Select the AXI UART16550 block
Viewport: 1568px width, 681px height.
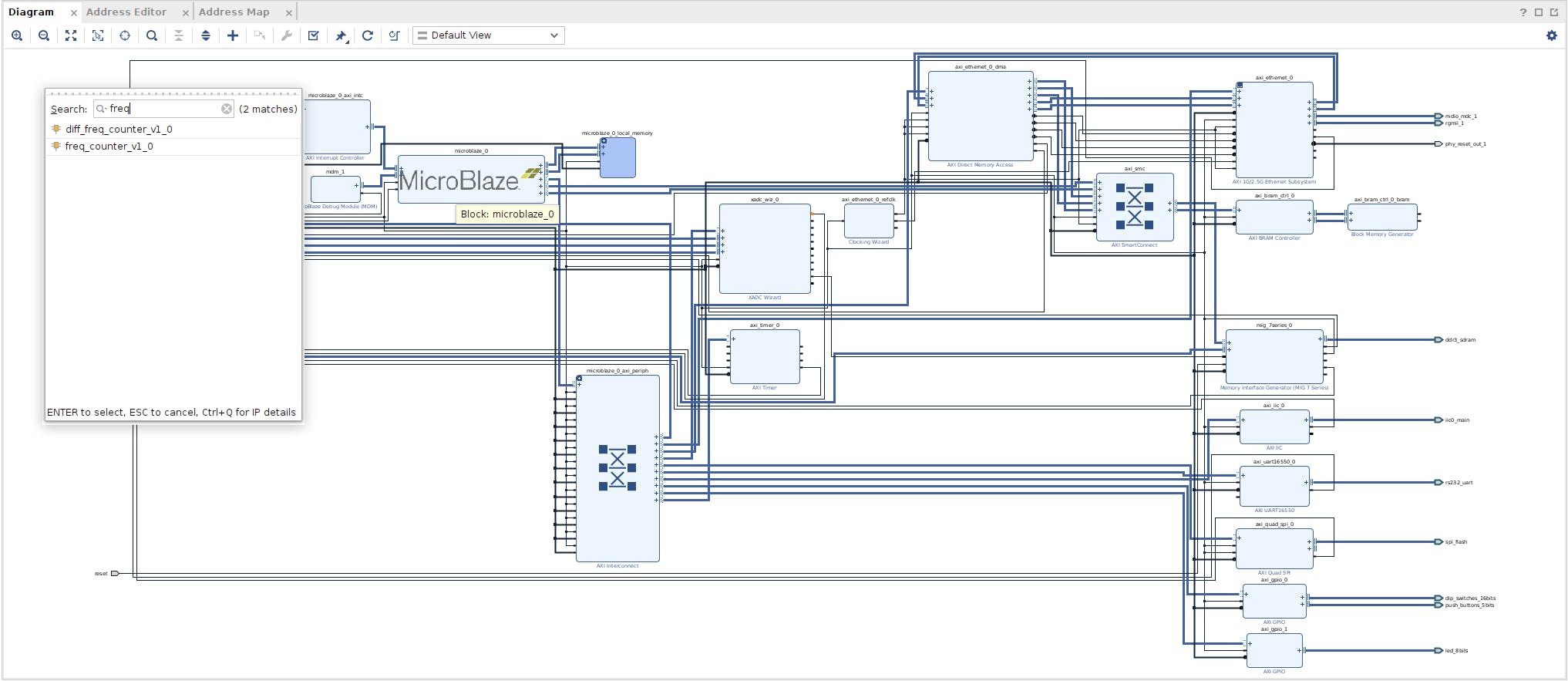pos(1274,486)
